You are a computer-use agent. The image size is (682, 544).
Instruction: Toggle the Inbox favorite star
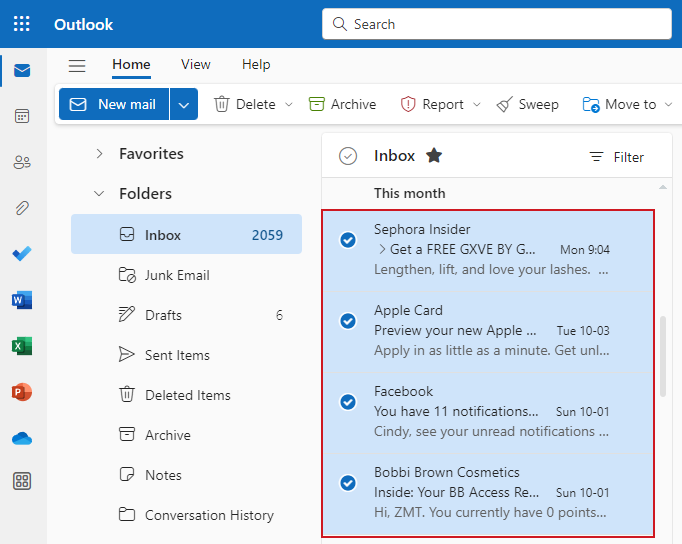click(434, 156)
